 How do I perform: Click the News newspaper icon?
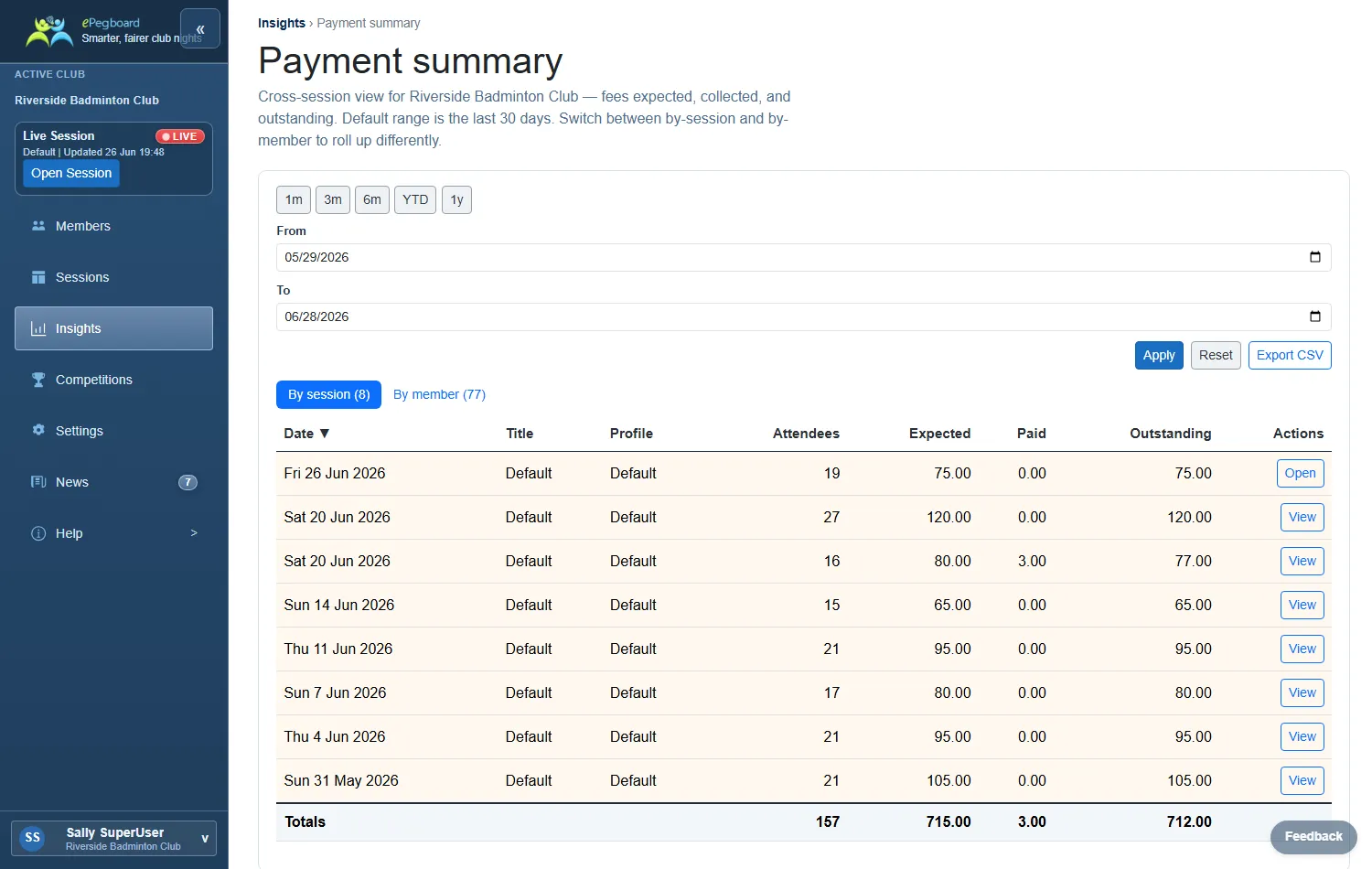pyautogui.click(x=38, y=482)
